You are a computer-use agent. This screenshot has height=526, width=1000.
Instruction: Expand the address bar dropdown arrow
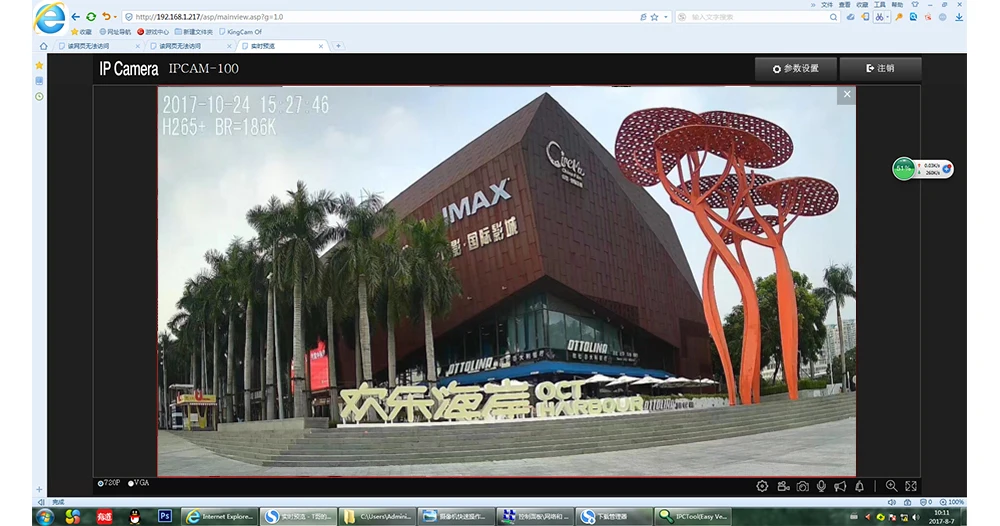(x=666, y=17)
